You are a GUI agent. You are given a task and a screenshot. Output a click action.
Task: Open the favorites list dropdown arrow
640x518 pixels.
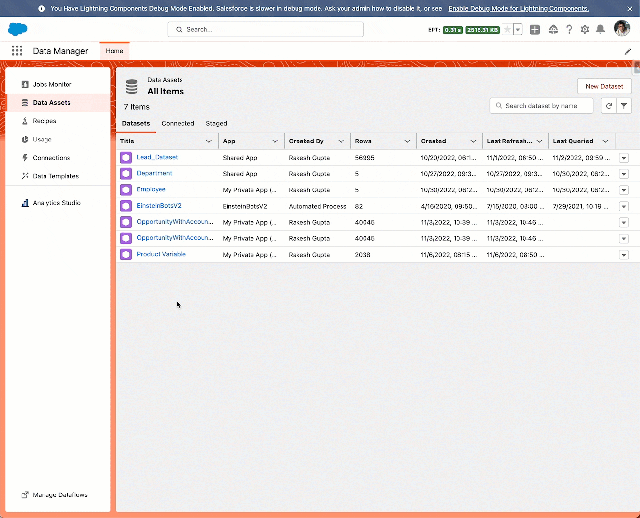(518, 30)
